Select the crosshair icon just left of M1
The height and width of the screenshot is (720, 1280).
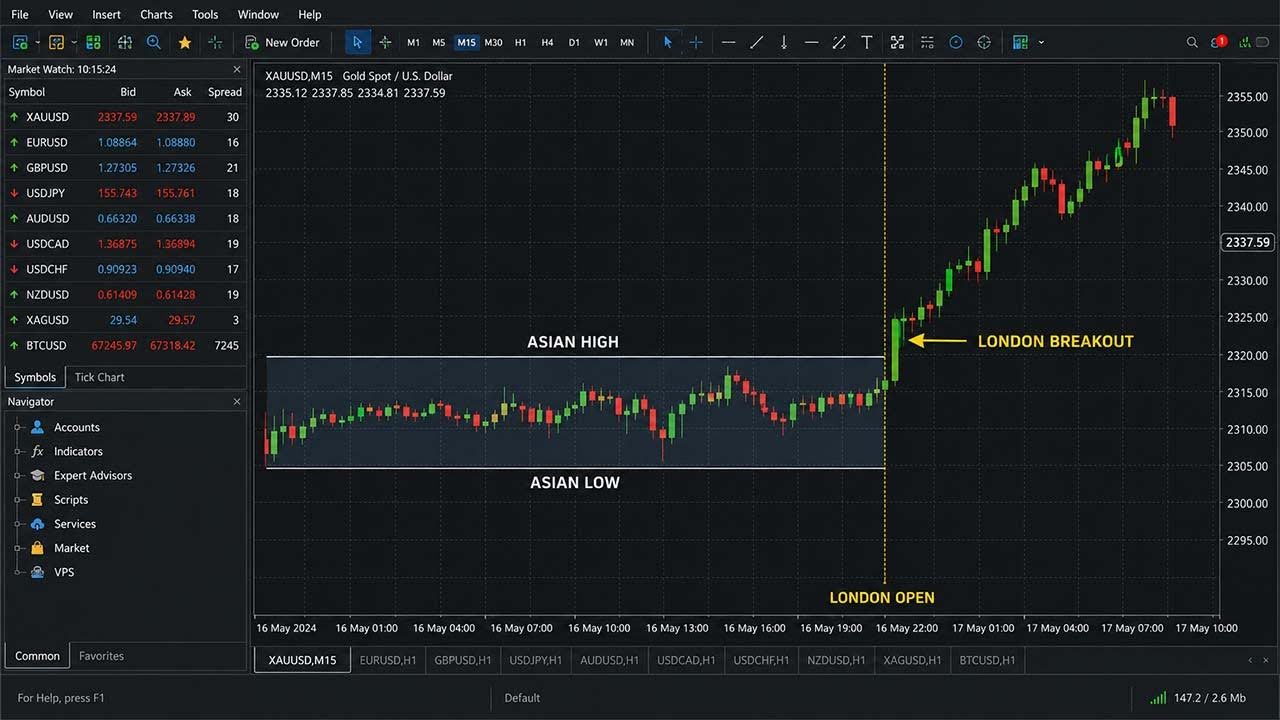pos(385,42)
